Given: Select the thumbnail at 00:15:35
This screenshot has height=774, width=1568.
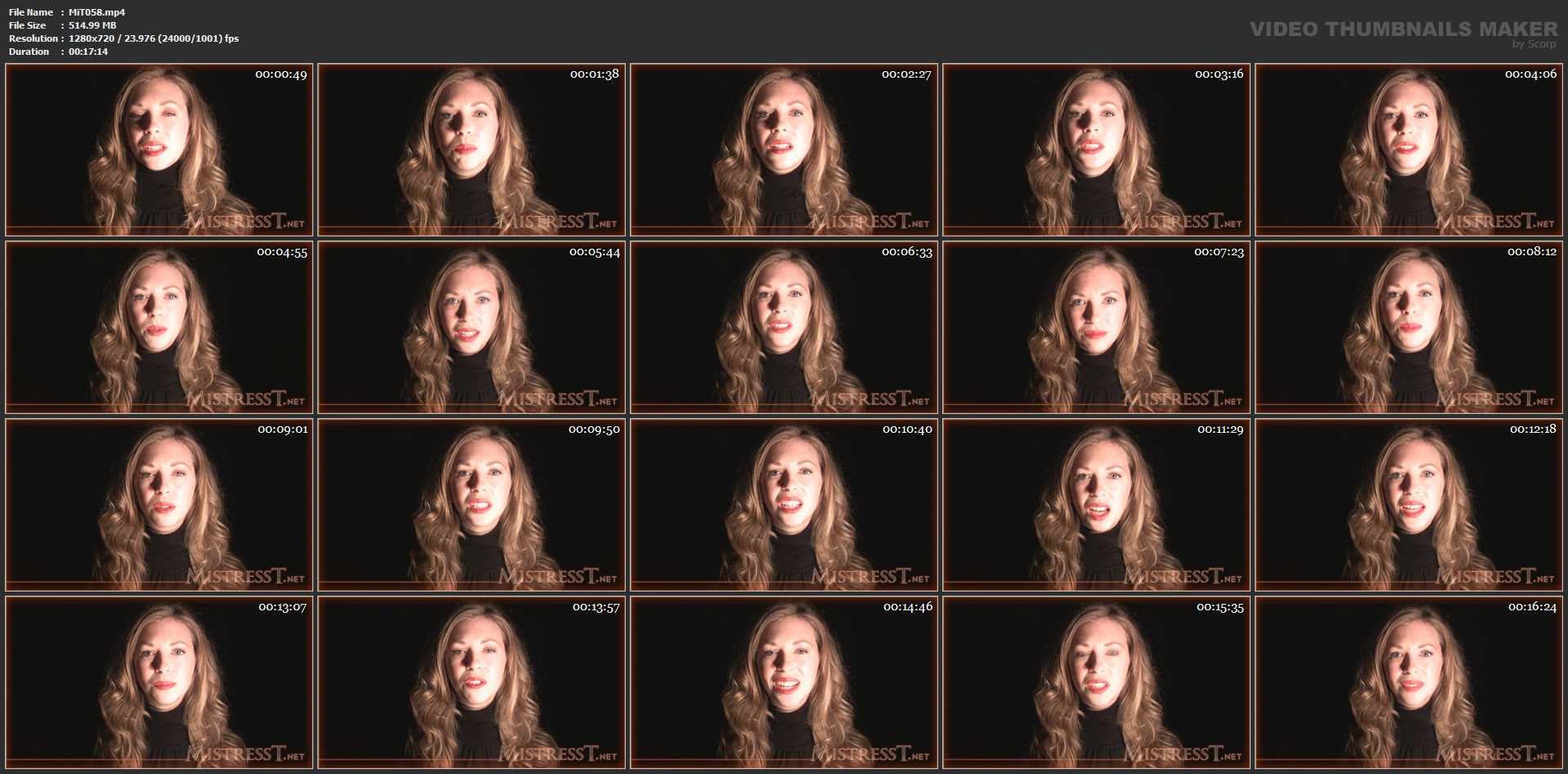Looking at the screenshot, I should tap(1097, 682).
